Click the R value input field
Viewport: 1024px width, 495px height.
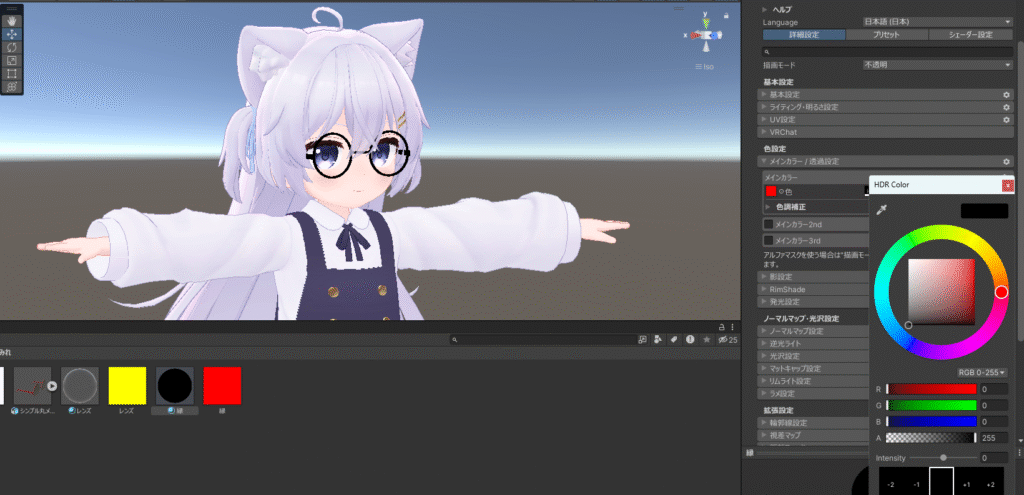click(x=993, y=389)
